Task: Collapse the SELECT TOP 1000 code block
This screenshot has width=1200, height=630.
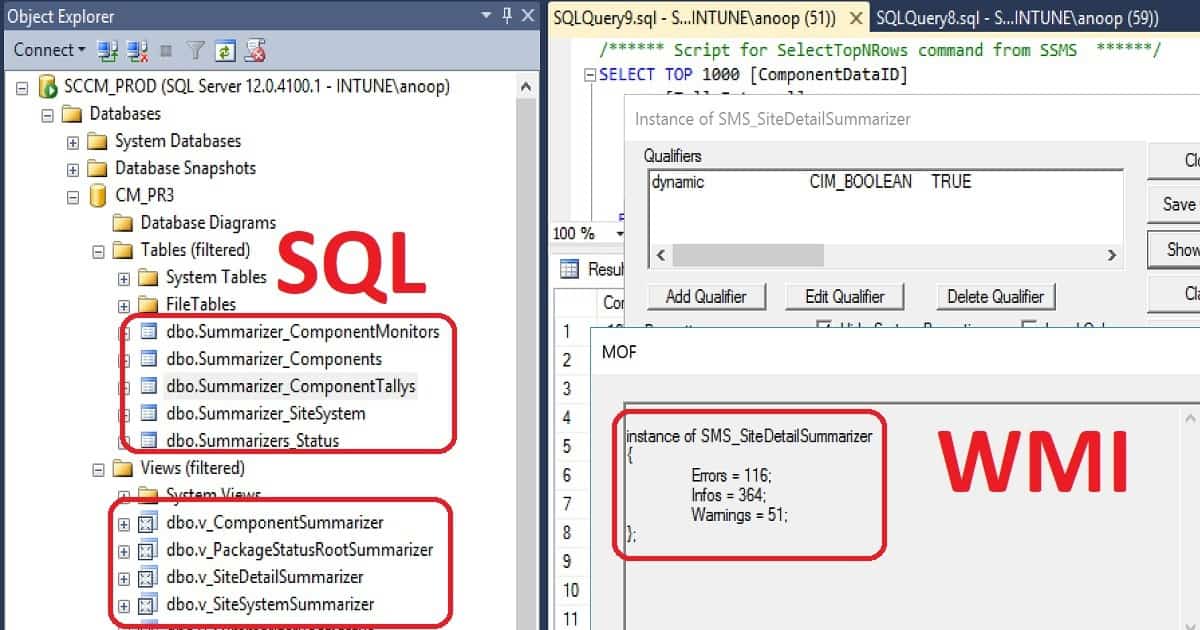Action: pos(591,75)
